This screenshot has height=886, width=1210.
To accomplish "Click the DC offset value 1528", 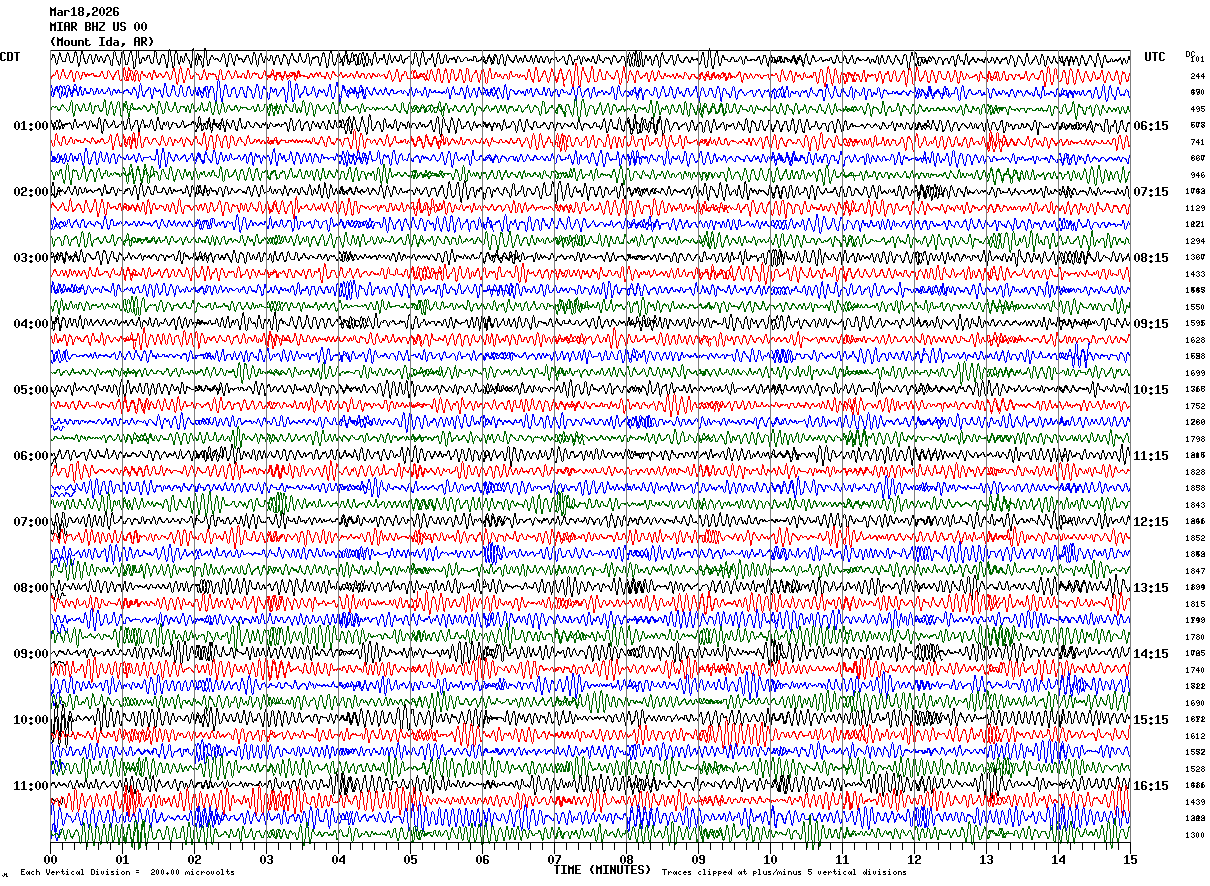I will (x=1195, y=769).
